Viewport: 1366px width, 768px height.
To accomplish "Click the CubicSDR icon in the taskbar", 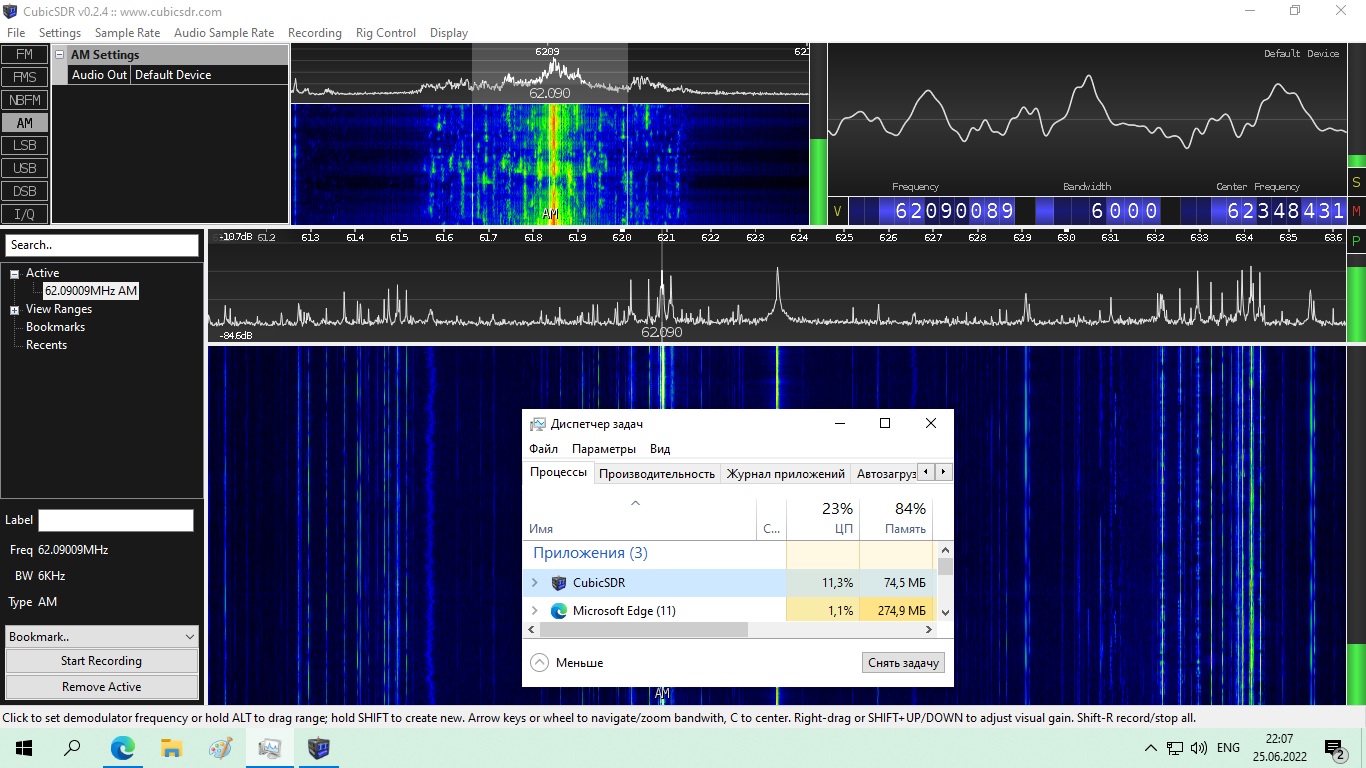I will click(319, 748).
